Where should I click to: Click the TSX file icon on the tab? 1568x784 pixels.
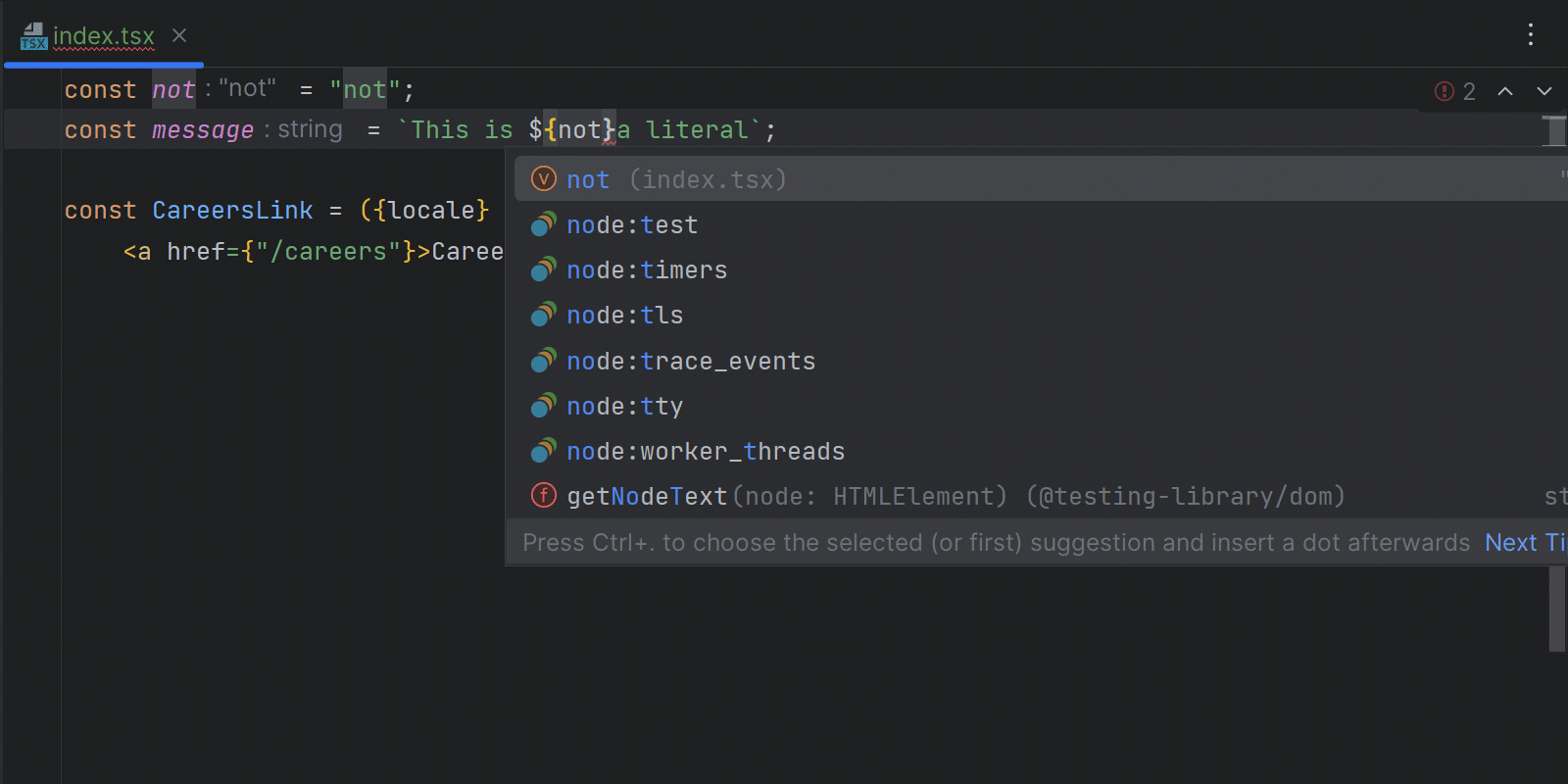33,36
